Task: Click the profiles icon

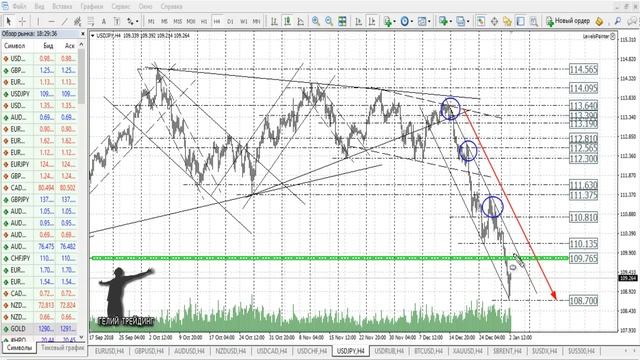Action: tap(460, 21)
